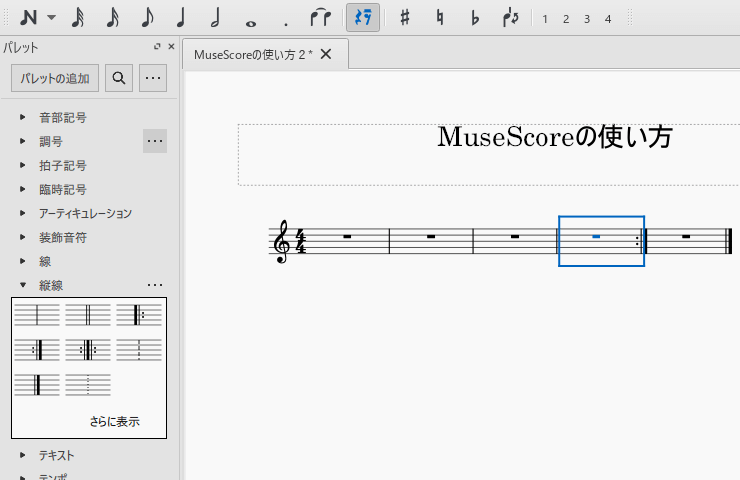This screenshot has height=480, width=740.
Task: Select the rest in fifth measure
Action: [686, 236]
